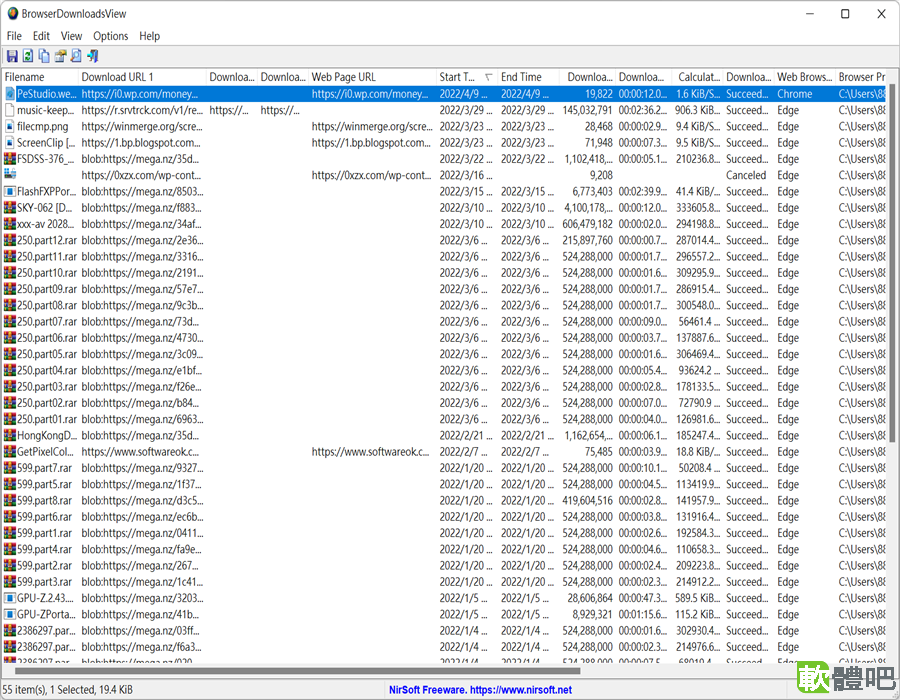Click the archive icon of 250.part01.rar
Viewport: 900px width, 700px height.
(x=10, y=419)
